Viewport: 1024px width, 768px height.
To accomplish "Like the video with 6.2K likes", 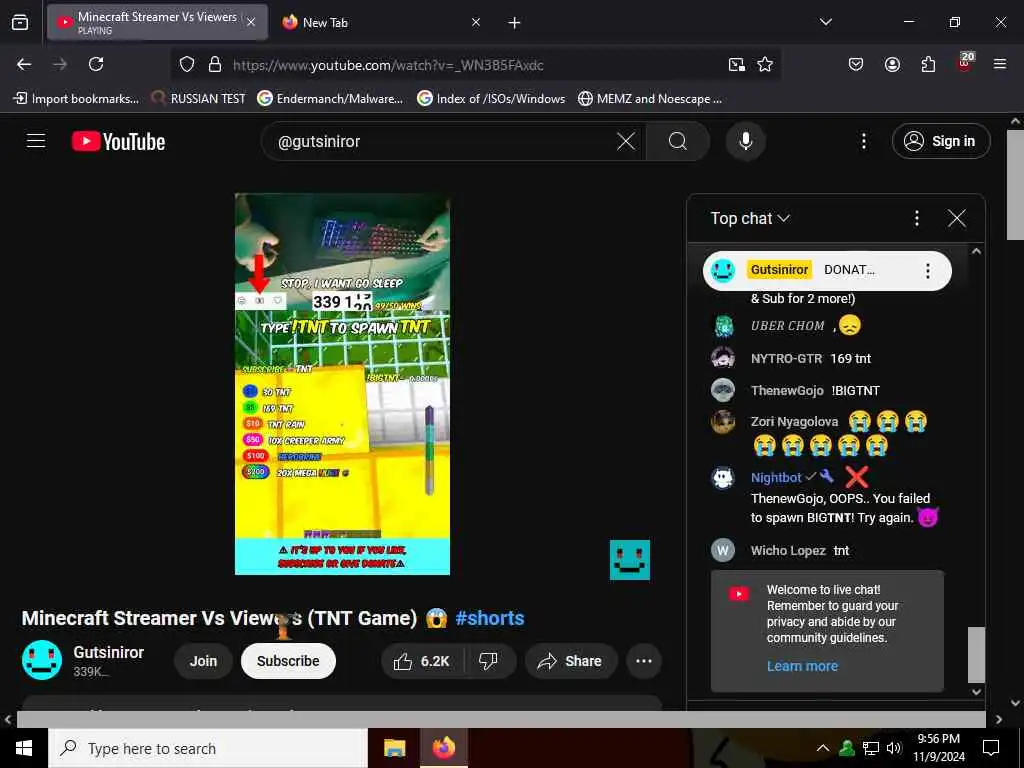I will coord(422,662).
